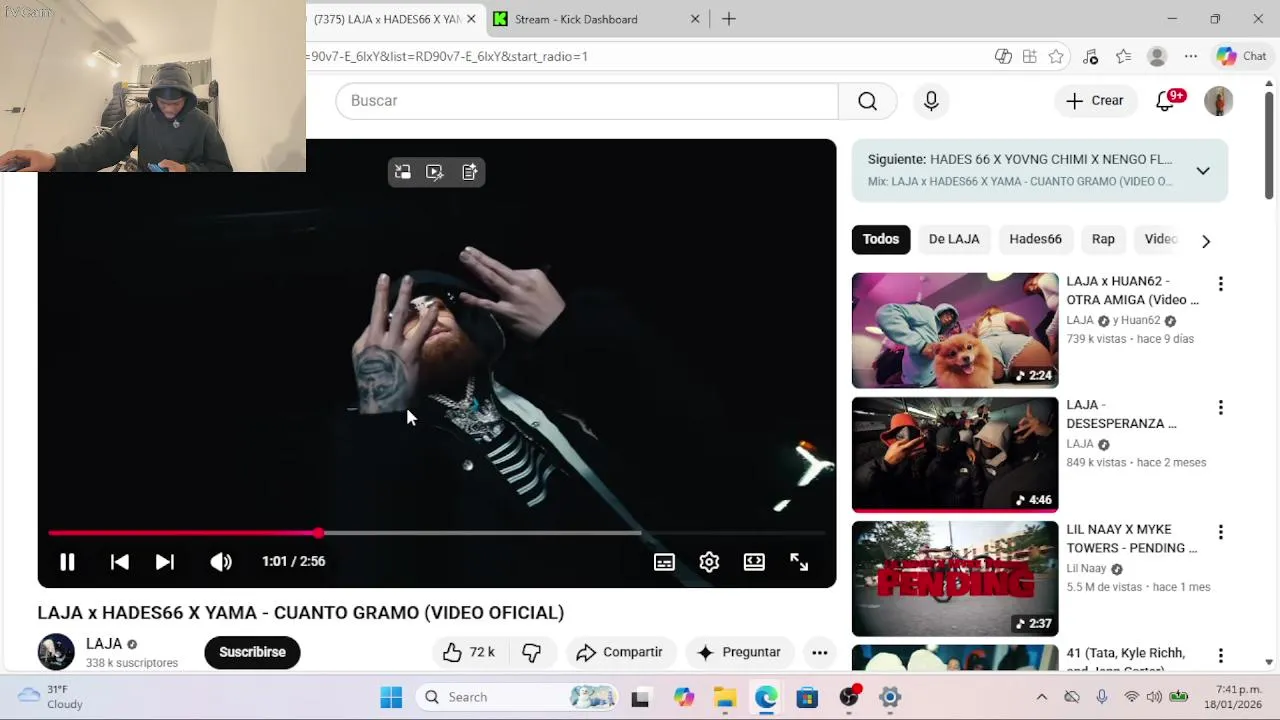
Task: Dislike the video
Action: point(531,652)
